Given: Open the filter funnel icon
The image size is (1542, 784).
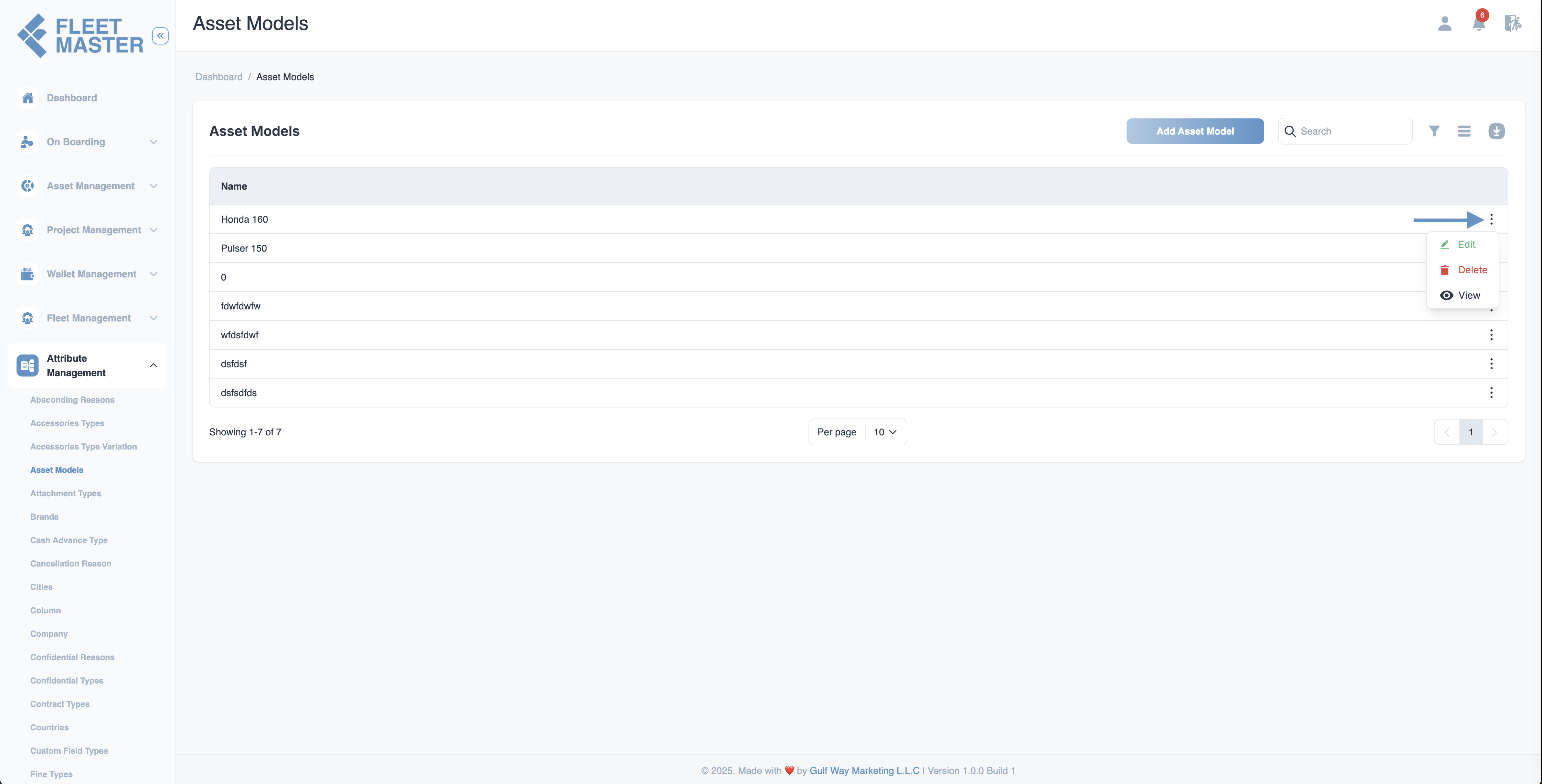Looking at the screenshot, I should point(1434,131).
